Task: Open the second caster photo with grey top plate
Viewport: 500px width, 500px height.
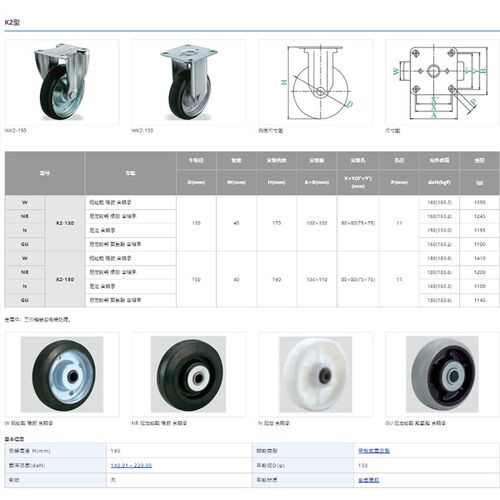Action: pos(189,82)
